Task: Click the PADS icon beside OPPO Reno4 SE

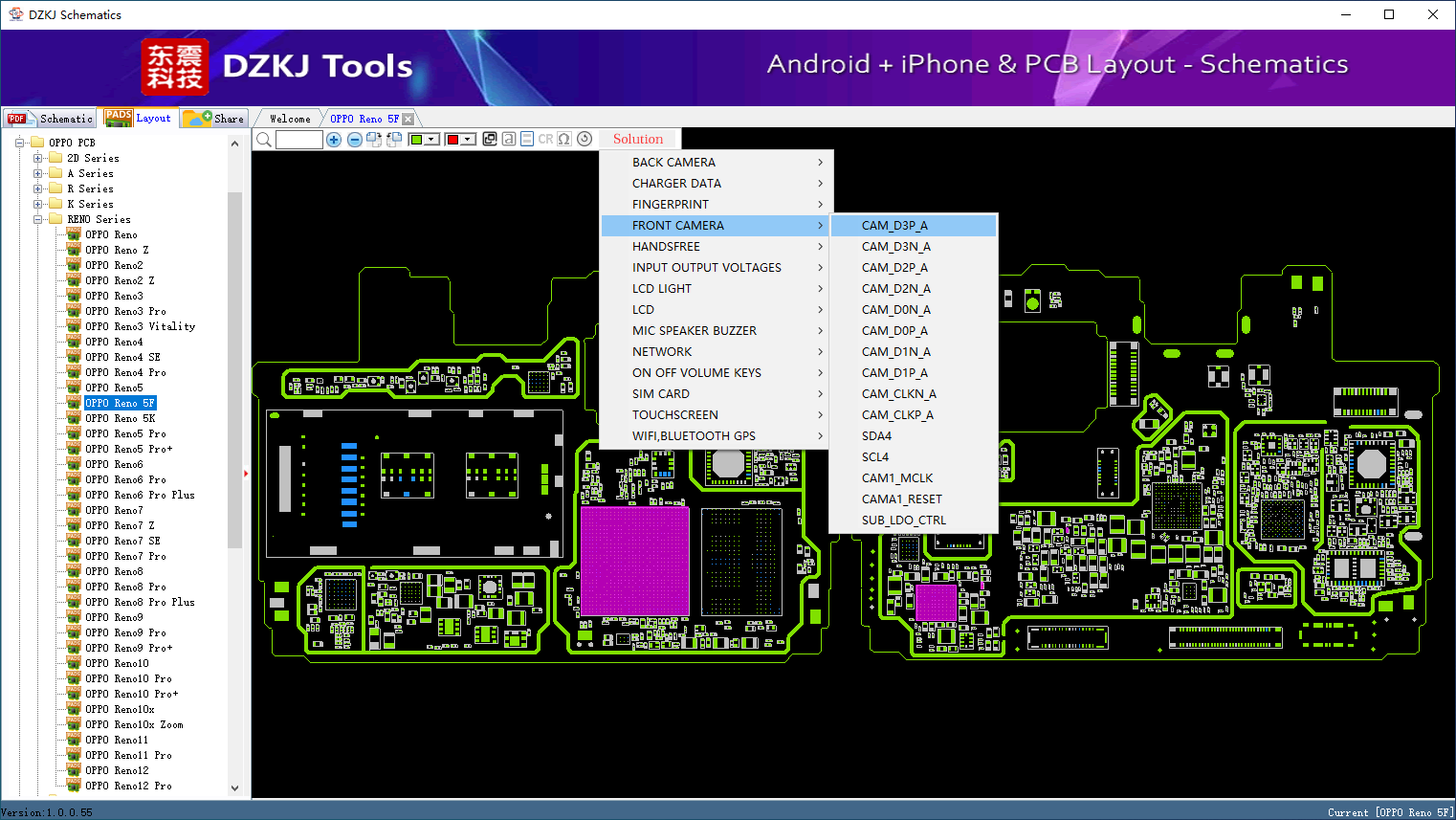Action: [74, 357]
